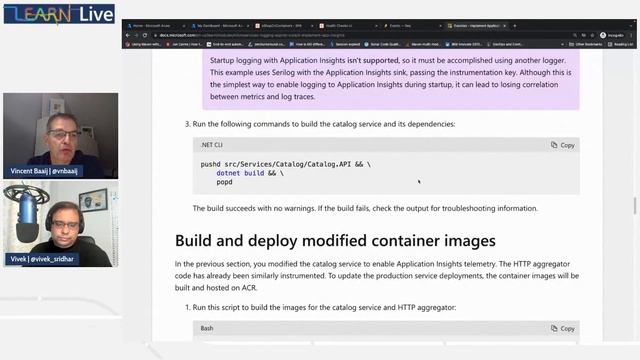Screen dimensions: 640x360
Task: Copy the .NET CLI pushd command
Action: [x=563, y=145]
